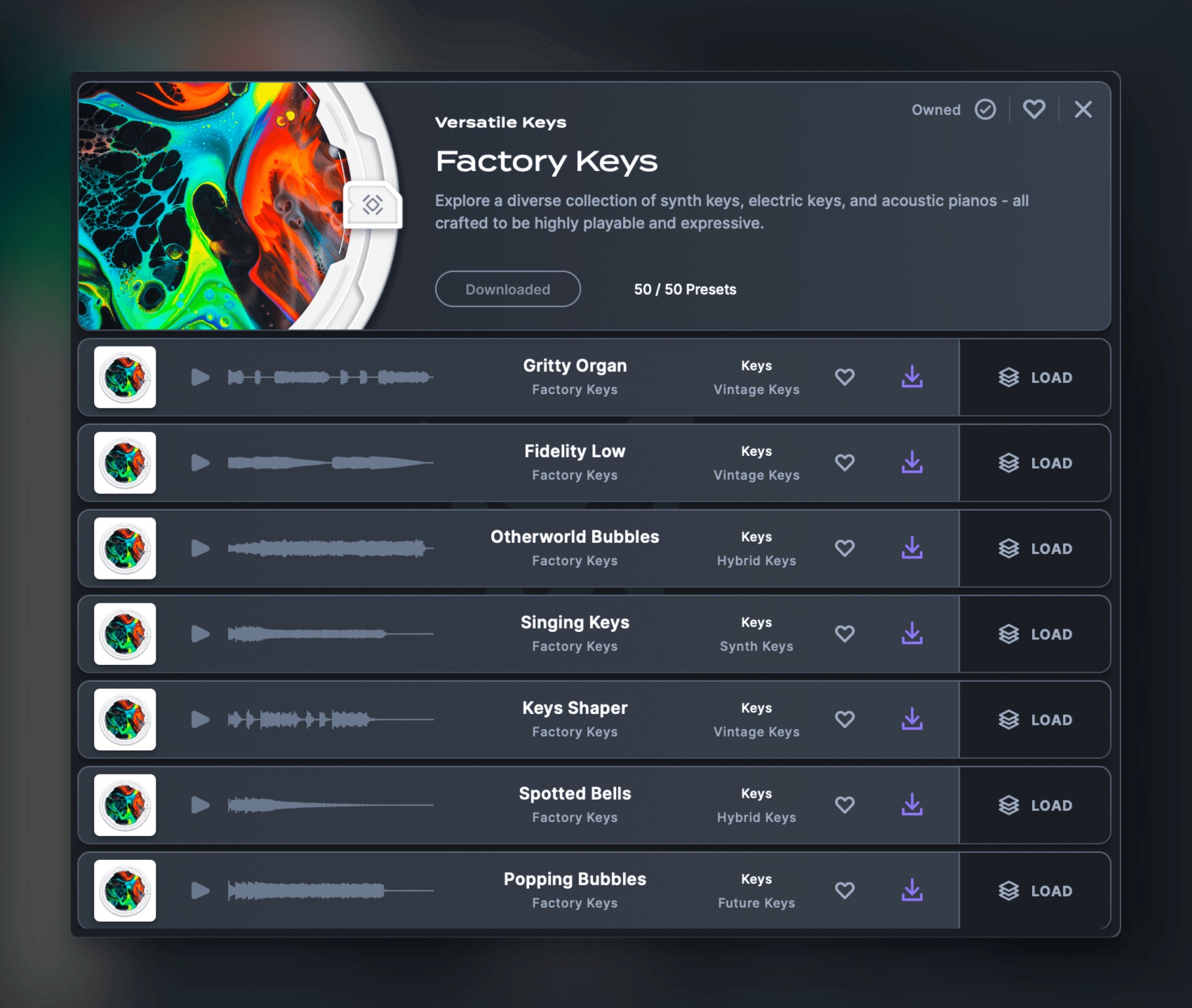Image resolution: width=1192 pixels, height=1008 pixels.
Task: Load the Fidelity Low preset
Action: [x=1035, y=463]
